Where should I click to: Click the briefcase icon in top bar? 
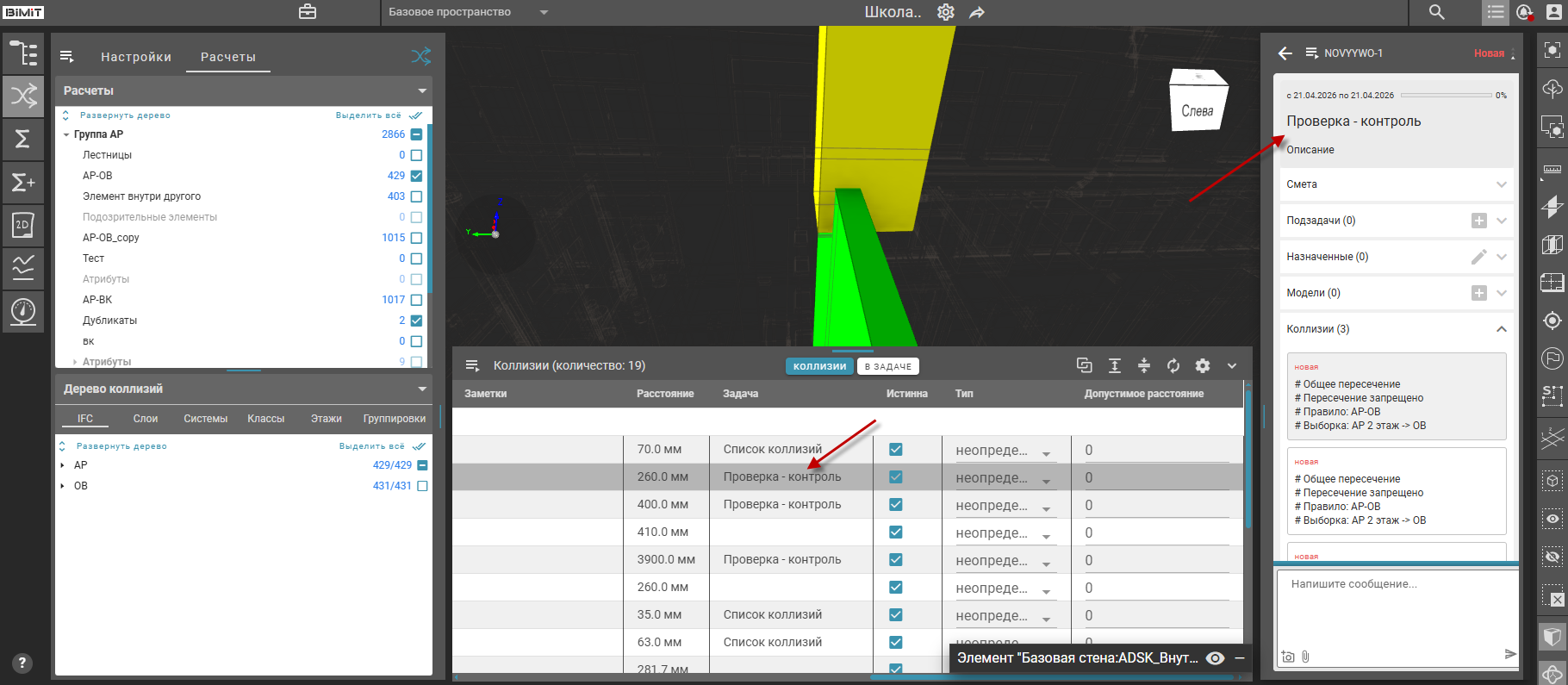click(308, 12)
